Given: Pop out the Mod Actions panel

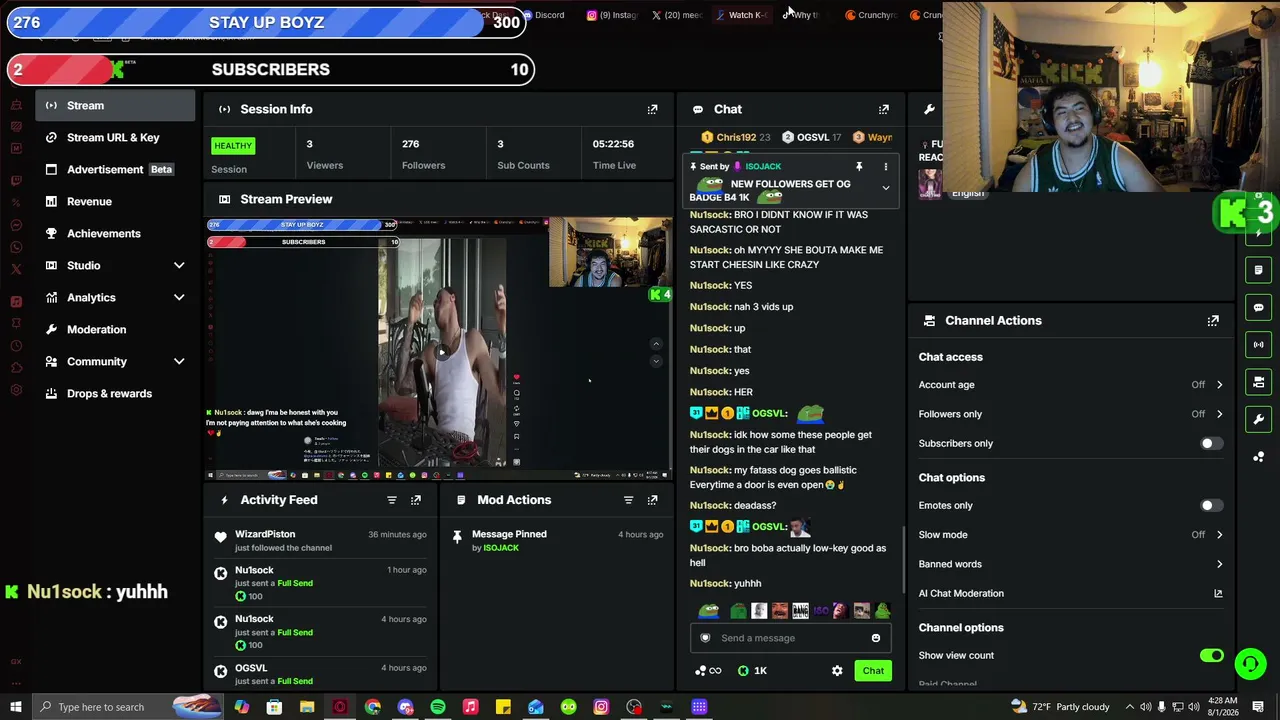Looking at the screenshot, I should (652, 500).
